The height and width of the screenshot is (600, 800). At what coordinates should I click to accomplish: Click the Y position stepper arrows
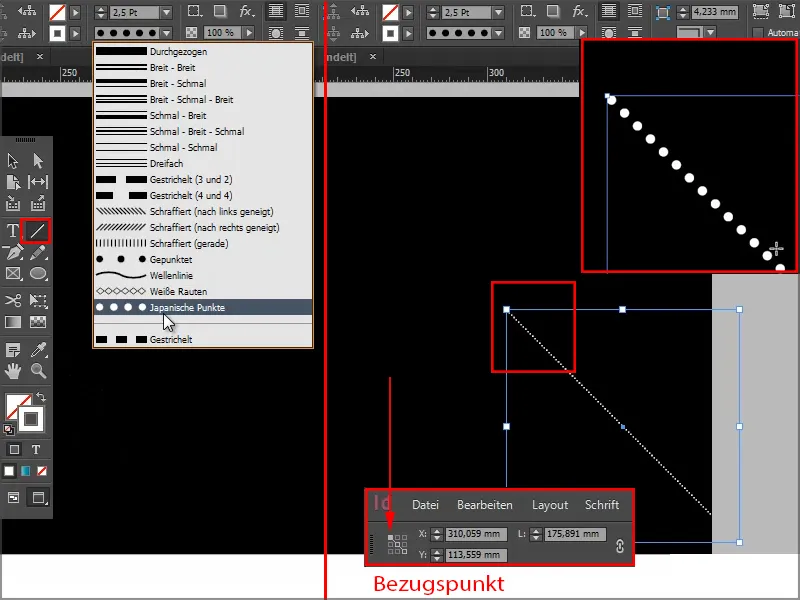437,555
